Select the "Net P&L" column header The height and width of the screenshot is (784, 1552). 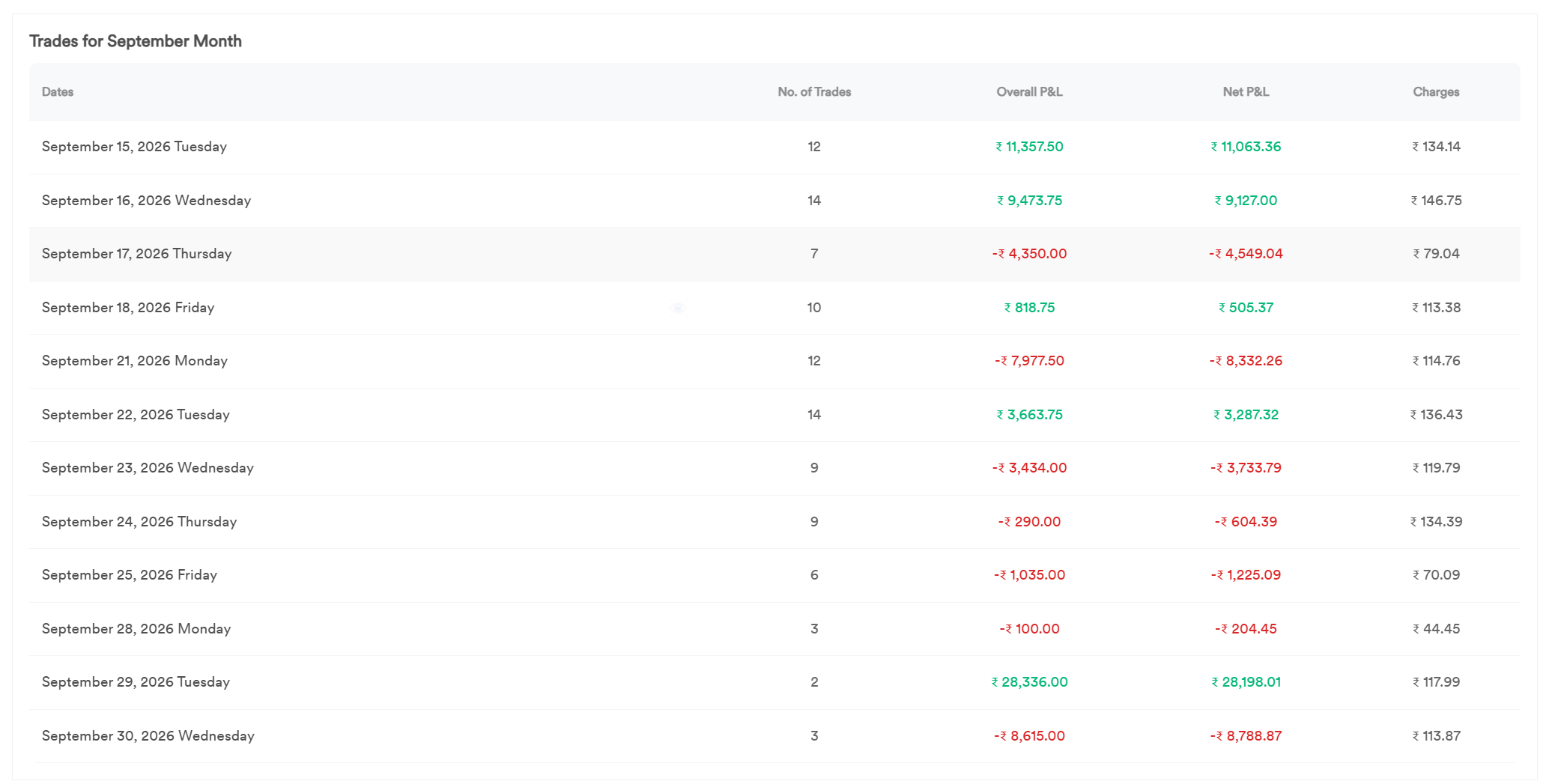(x=1246, y=92)
